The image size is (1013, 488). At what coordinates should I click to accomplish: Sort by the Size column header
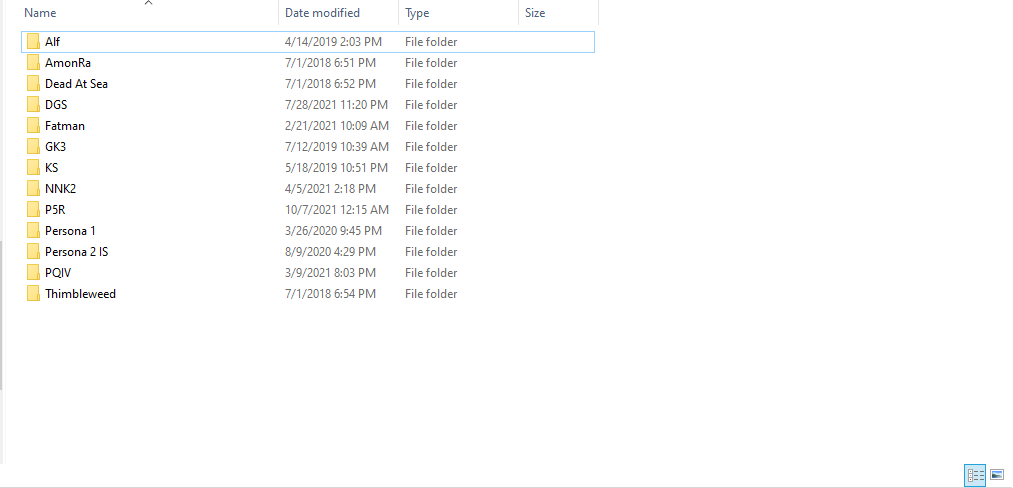[x=535, y=13]
